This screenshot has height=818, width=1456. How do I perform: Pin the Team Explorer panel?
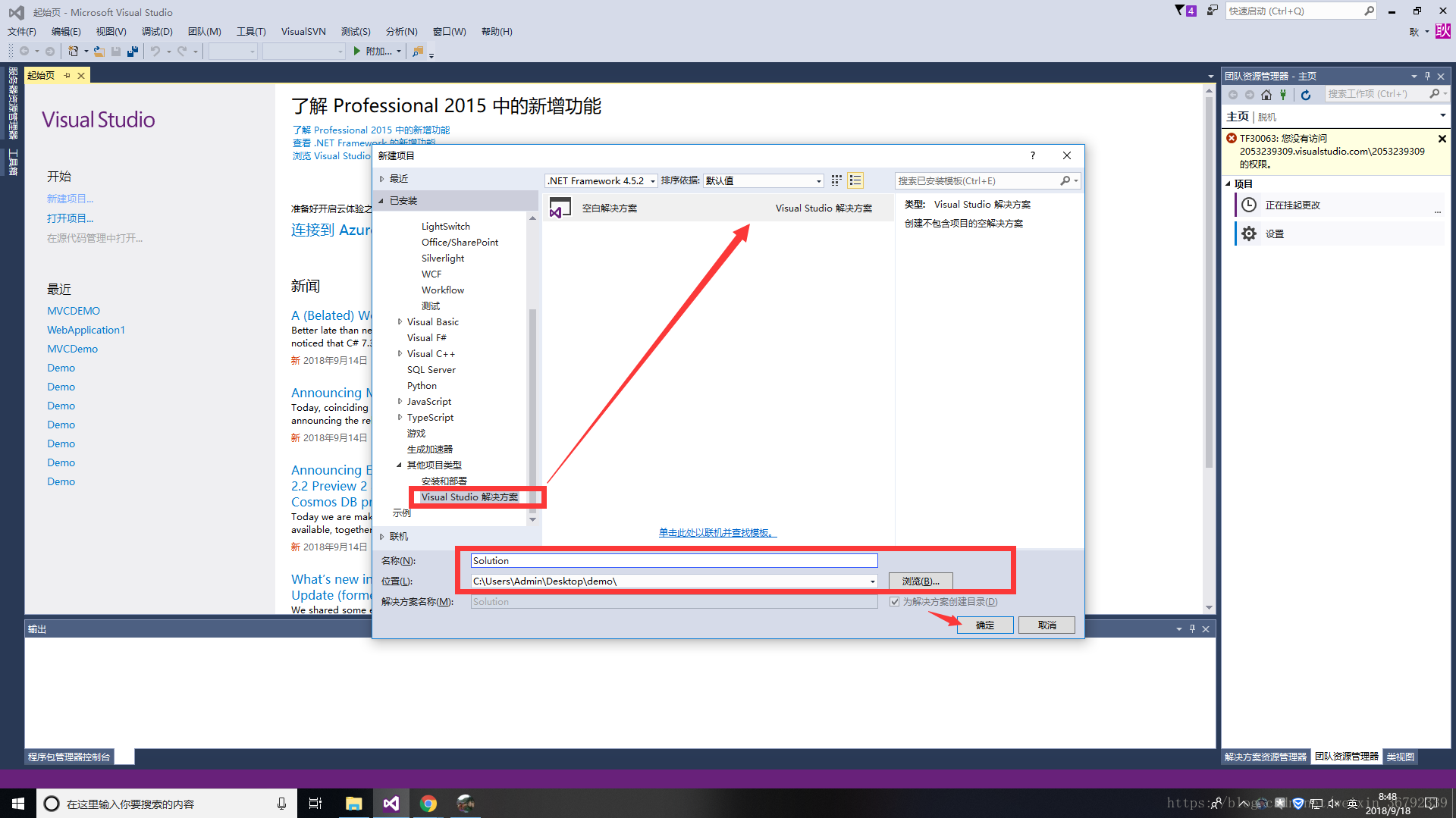tap(1427, 76)
